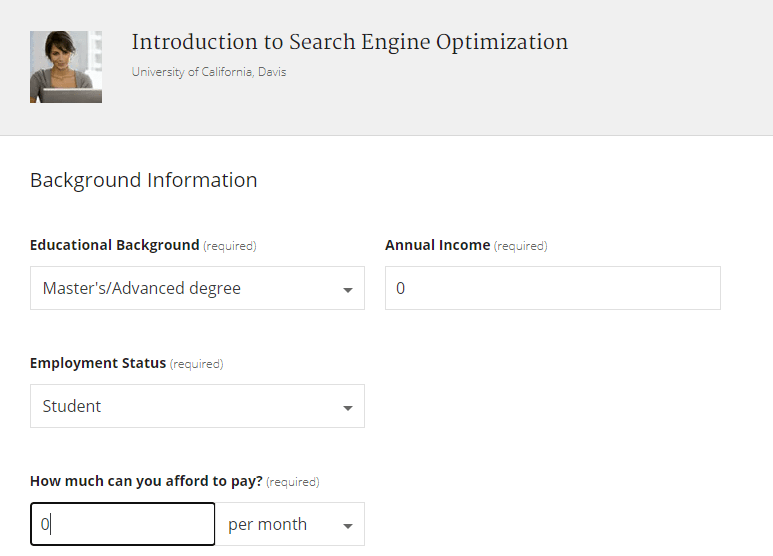Click the arrow icon of Educational Background dropdown
Screen dimensions: 773x556
point(348,290)
